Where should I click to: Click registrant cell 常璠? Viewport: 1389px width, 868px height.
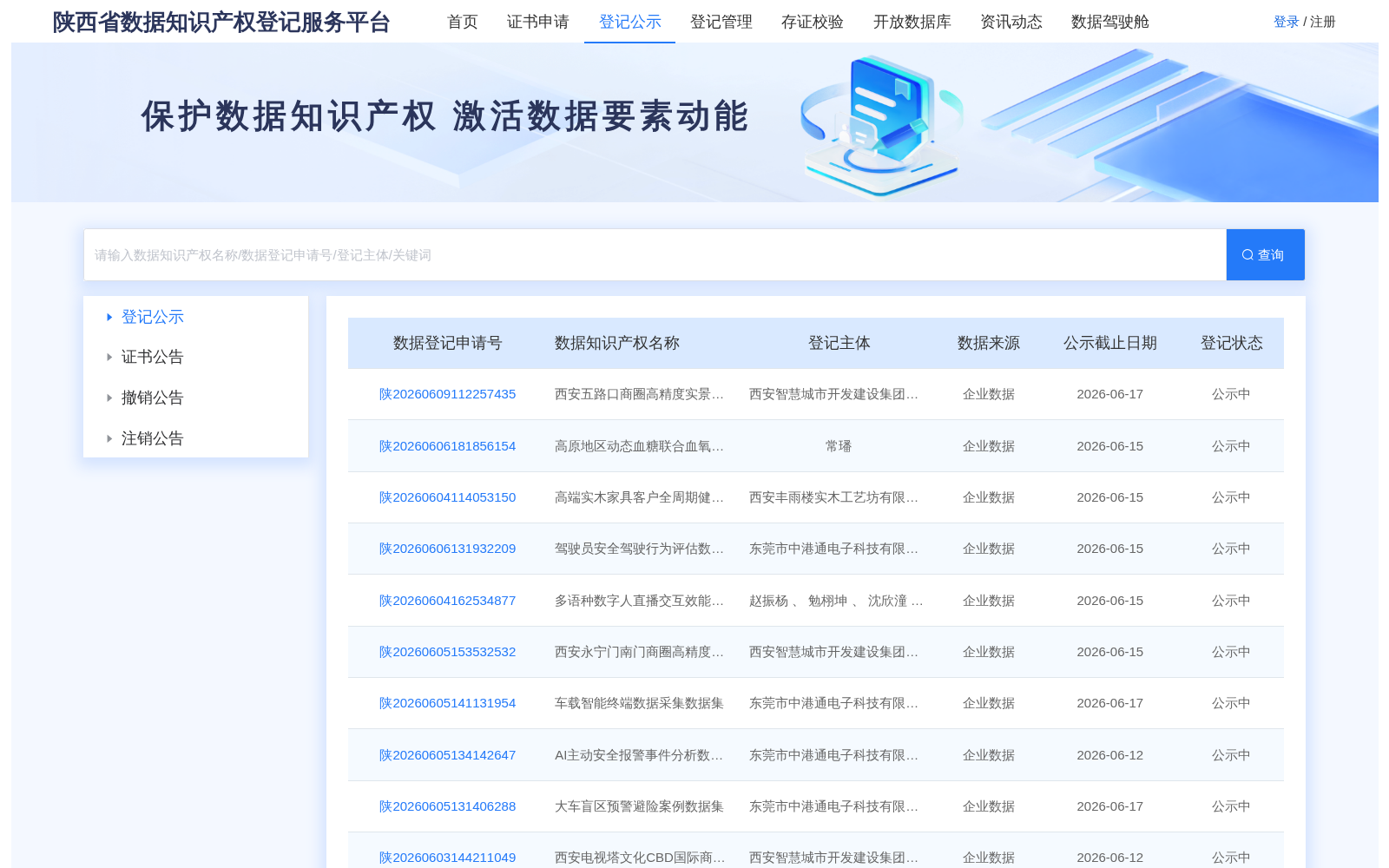click(x=839, y=446)
